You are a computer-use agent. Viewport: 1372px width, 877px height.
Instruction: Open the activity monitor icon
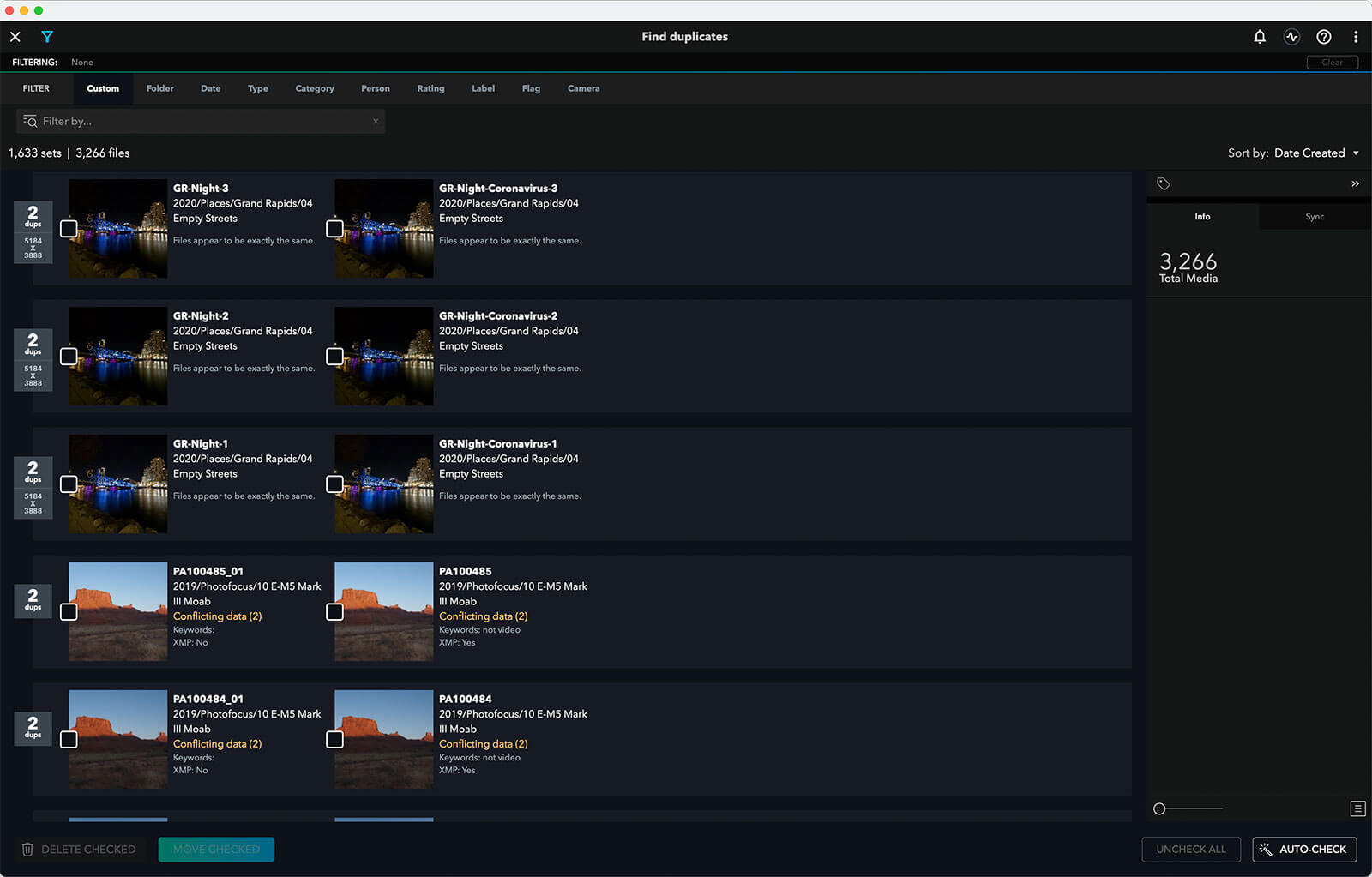click(1291, 37)
